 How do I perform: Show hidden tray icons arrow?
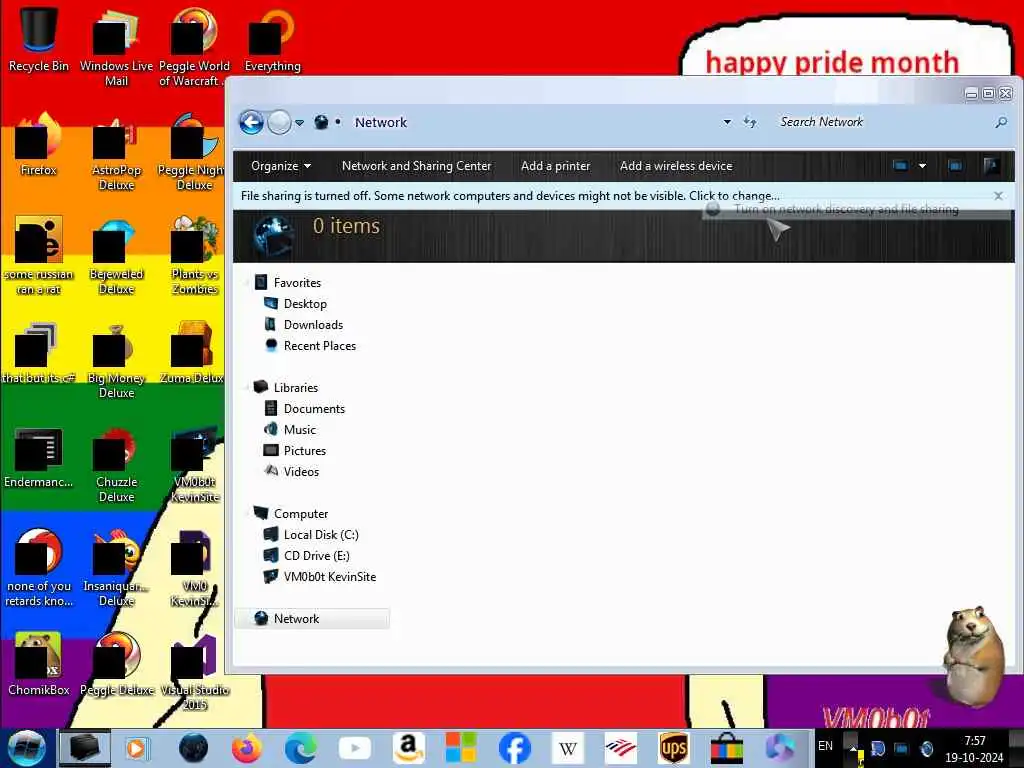tap(853, 748)
